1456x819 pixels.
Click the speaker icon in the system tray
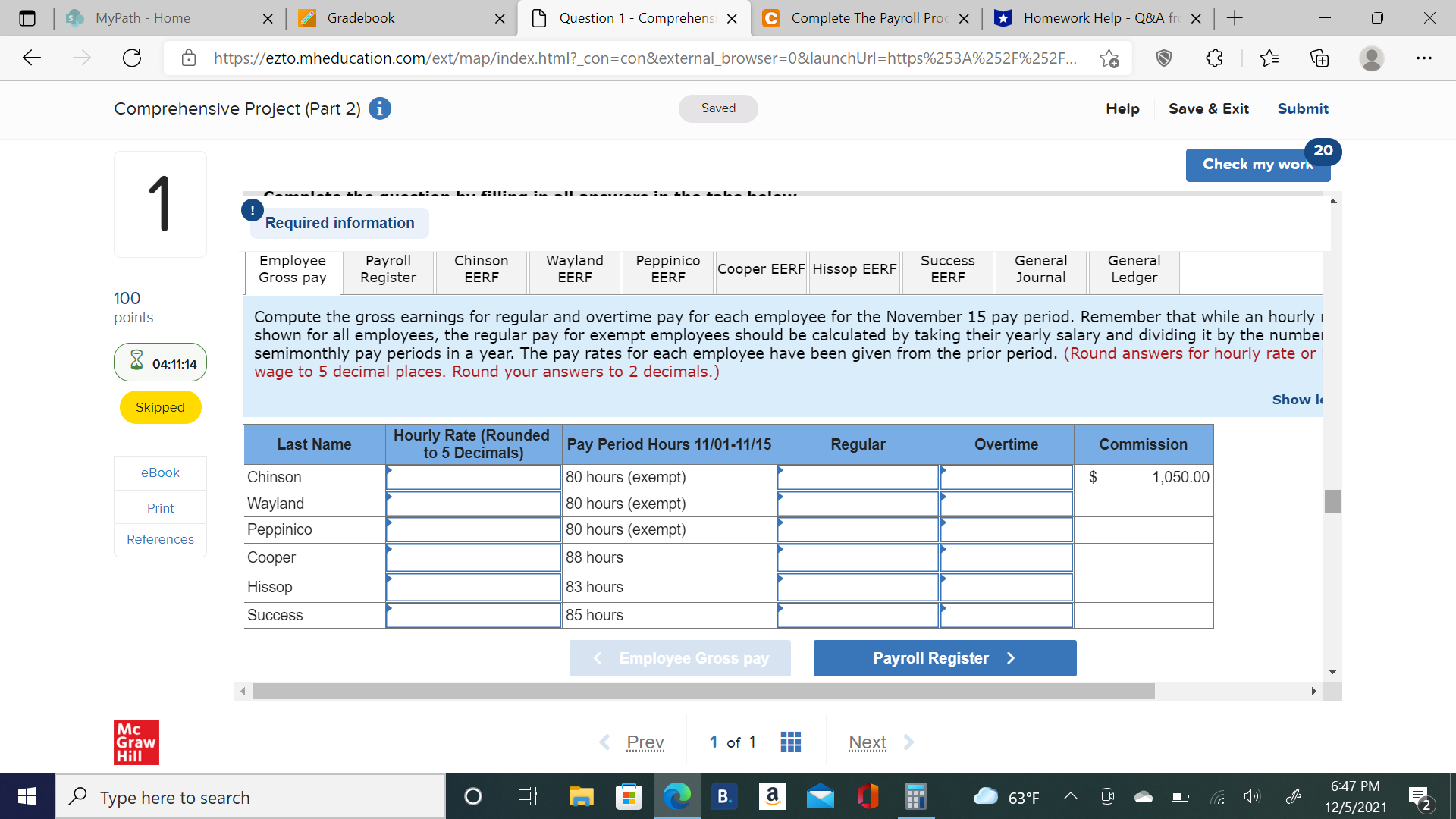(x=1252, y=796)
